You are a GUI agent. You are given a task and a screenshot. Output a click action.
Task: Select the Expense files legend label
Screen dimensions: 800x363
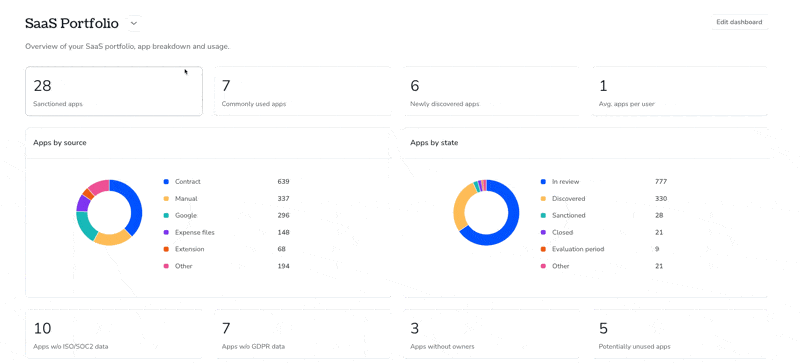(x=194, y=232)
